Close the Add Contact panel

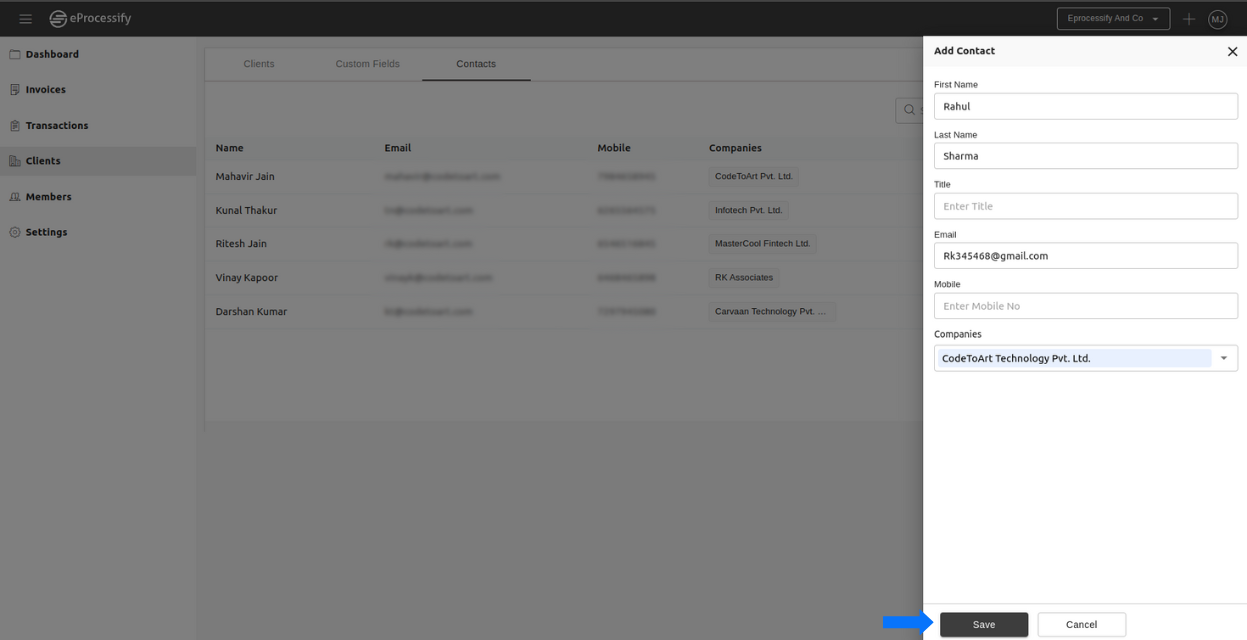coord(1232,52)
